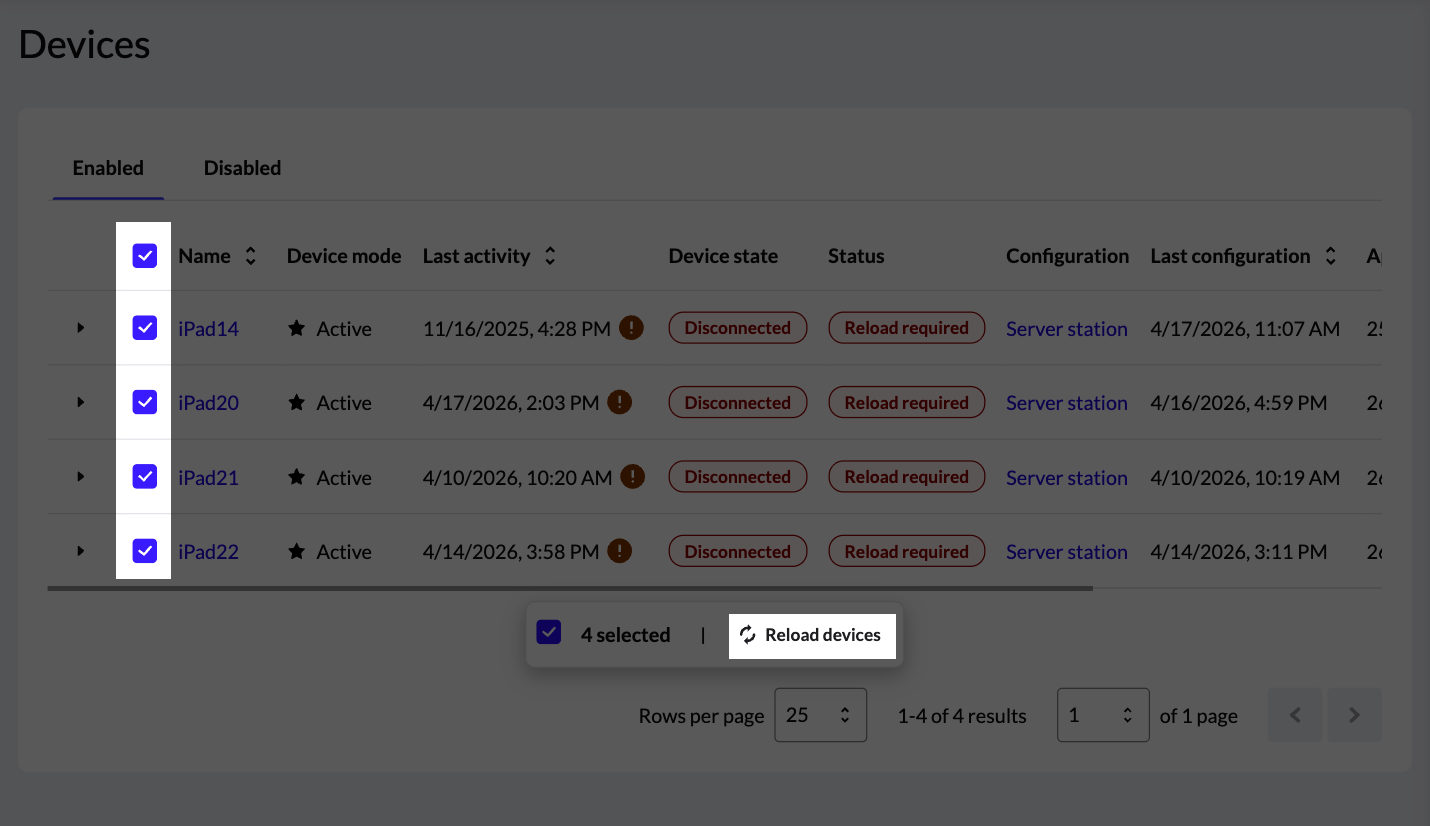Screen dimensions: 1430x826
Task: Click the warning icon next to iPad14's last activity
Action: click(631, 327)
